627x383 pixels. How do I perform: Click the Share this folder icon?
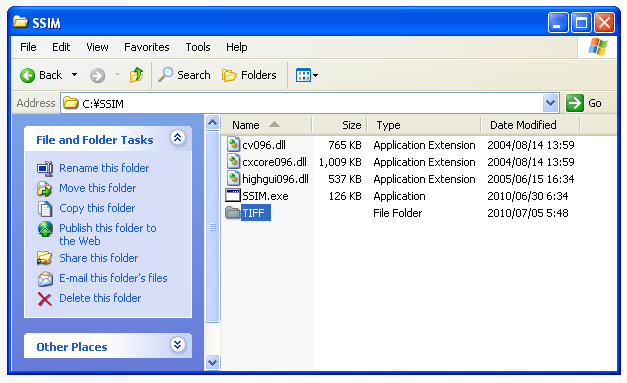(x=45, y=258)
